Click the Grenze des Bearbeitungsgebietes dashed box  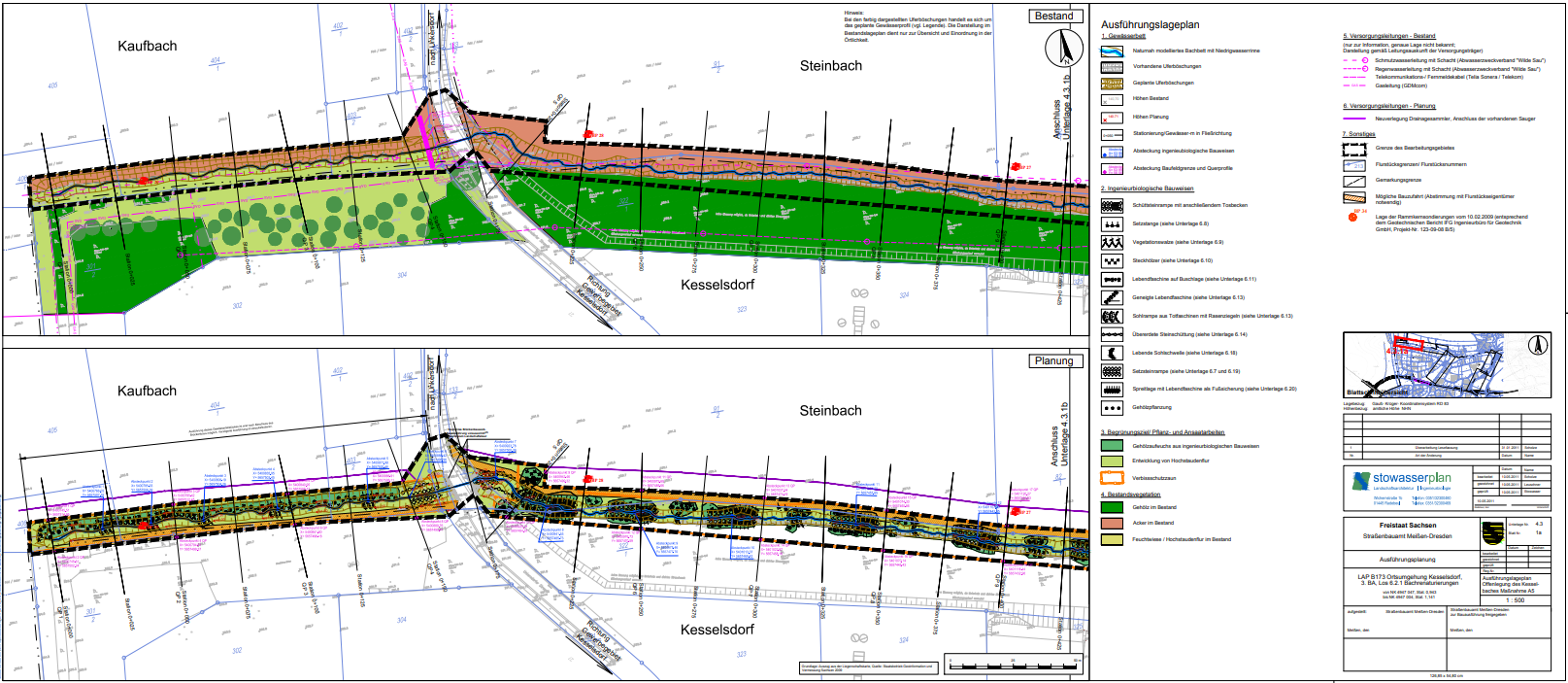[x=1354, y=149]
